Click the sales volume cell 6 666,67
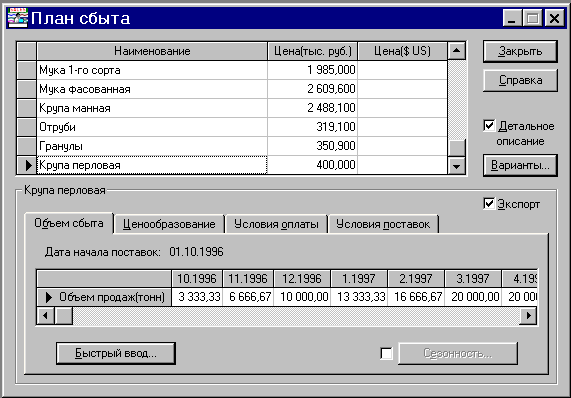Image resolution: width=571 pixels, height=398 pixels. point(248,297)
